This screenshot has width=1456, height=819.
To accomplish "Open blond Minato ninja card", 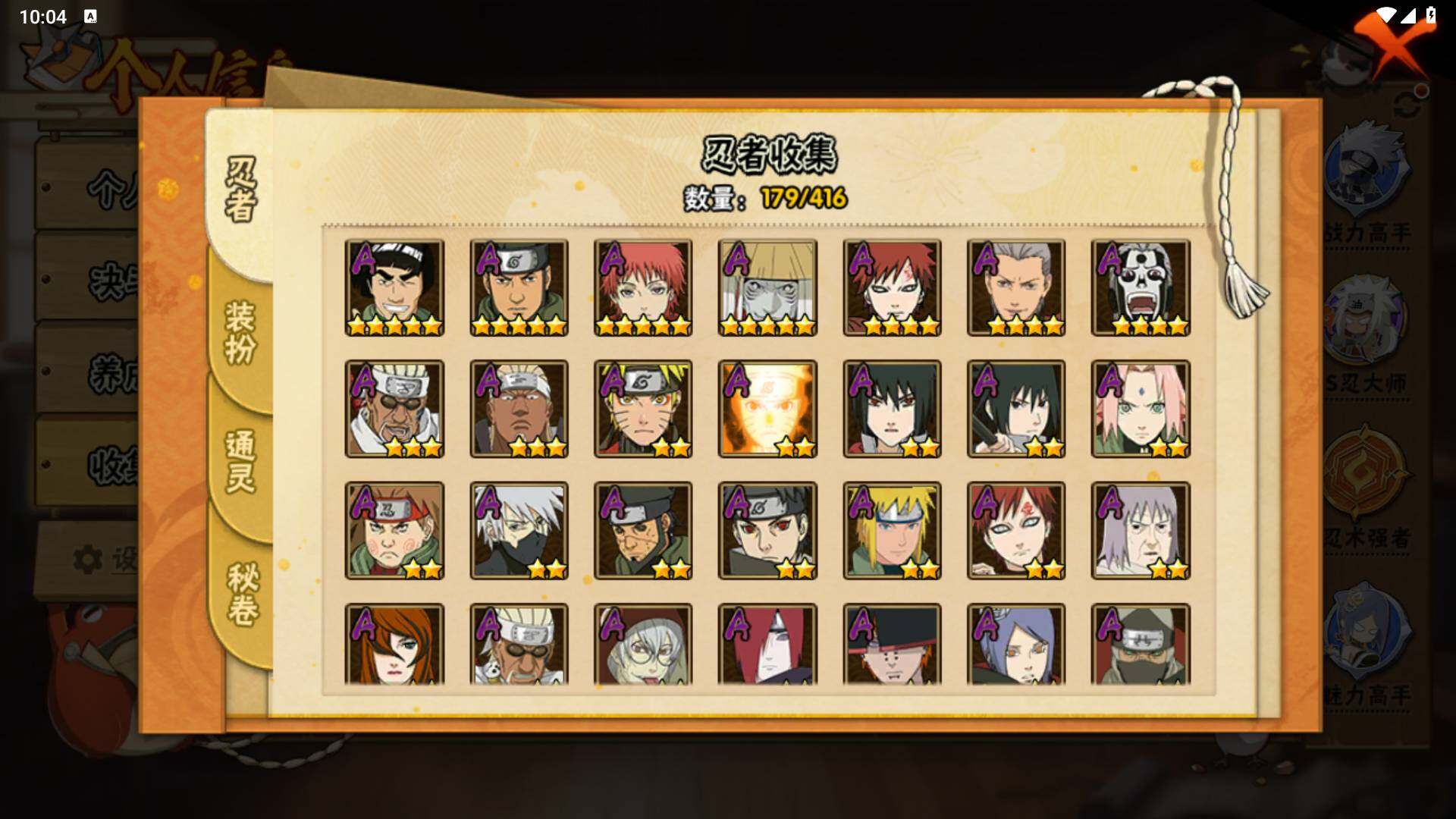I will tap(892, 531).
